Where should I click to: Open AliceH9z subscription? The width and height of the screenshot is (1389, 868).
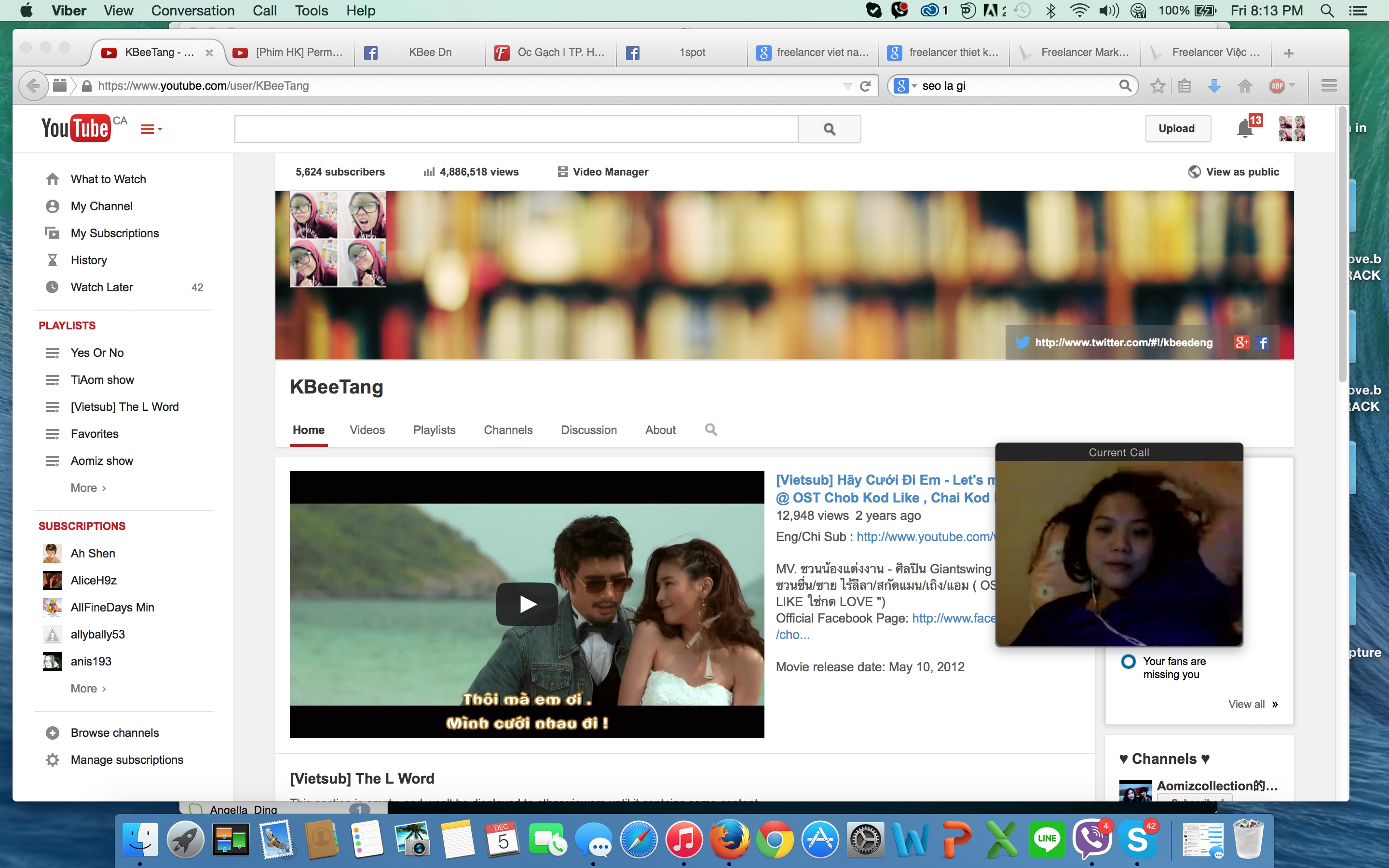(94, 580)
